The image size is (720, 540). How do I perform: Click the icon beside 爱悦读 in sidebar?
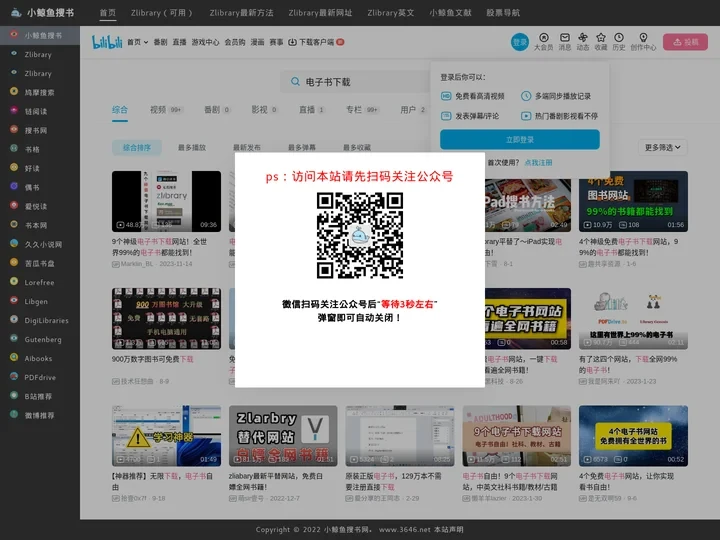(14, 205)
